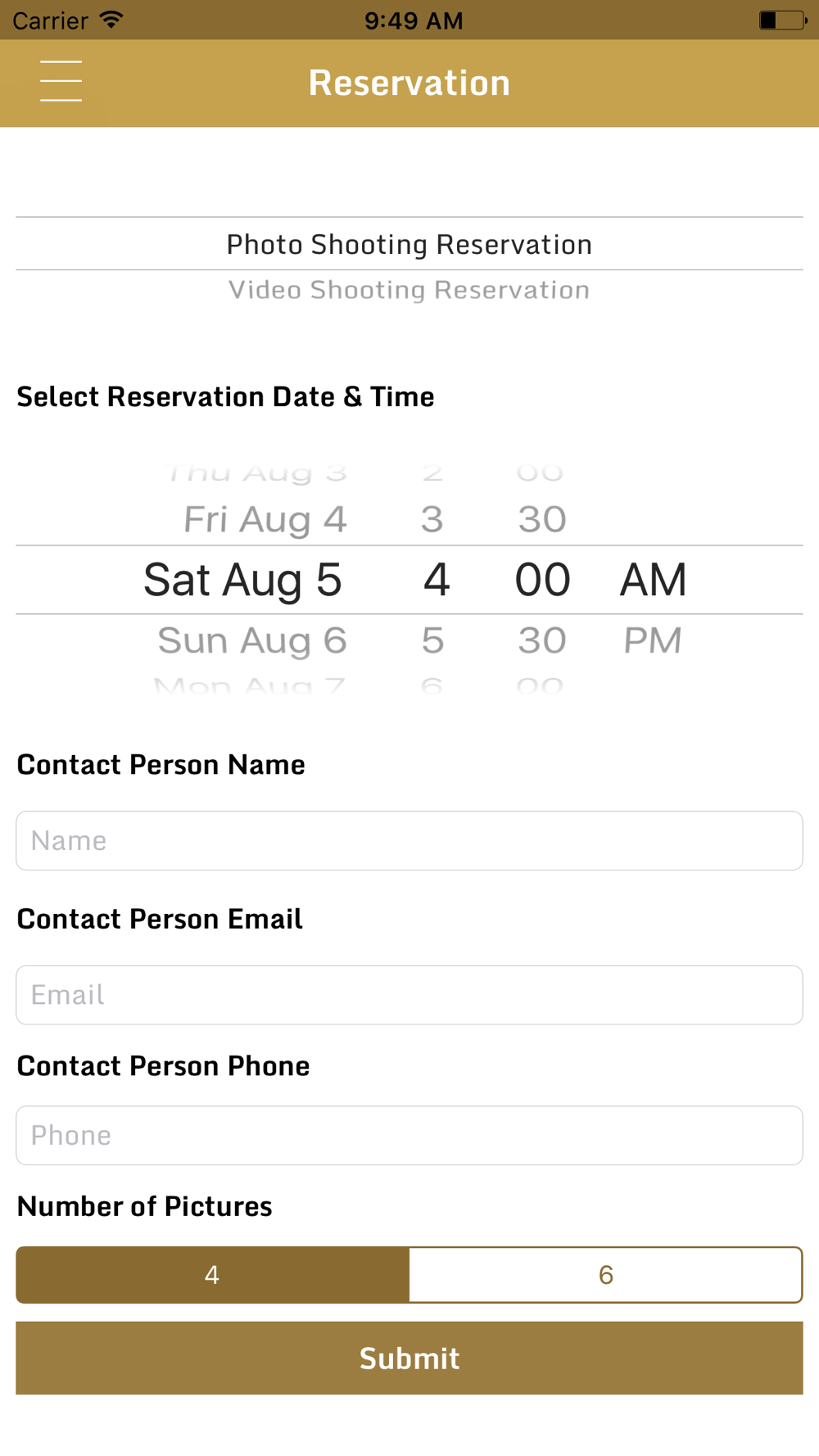Pick Fri Aug 4 in date picker
The height and width of the screenshot is (1456, 819).
click(265, 519)
